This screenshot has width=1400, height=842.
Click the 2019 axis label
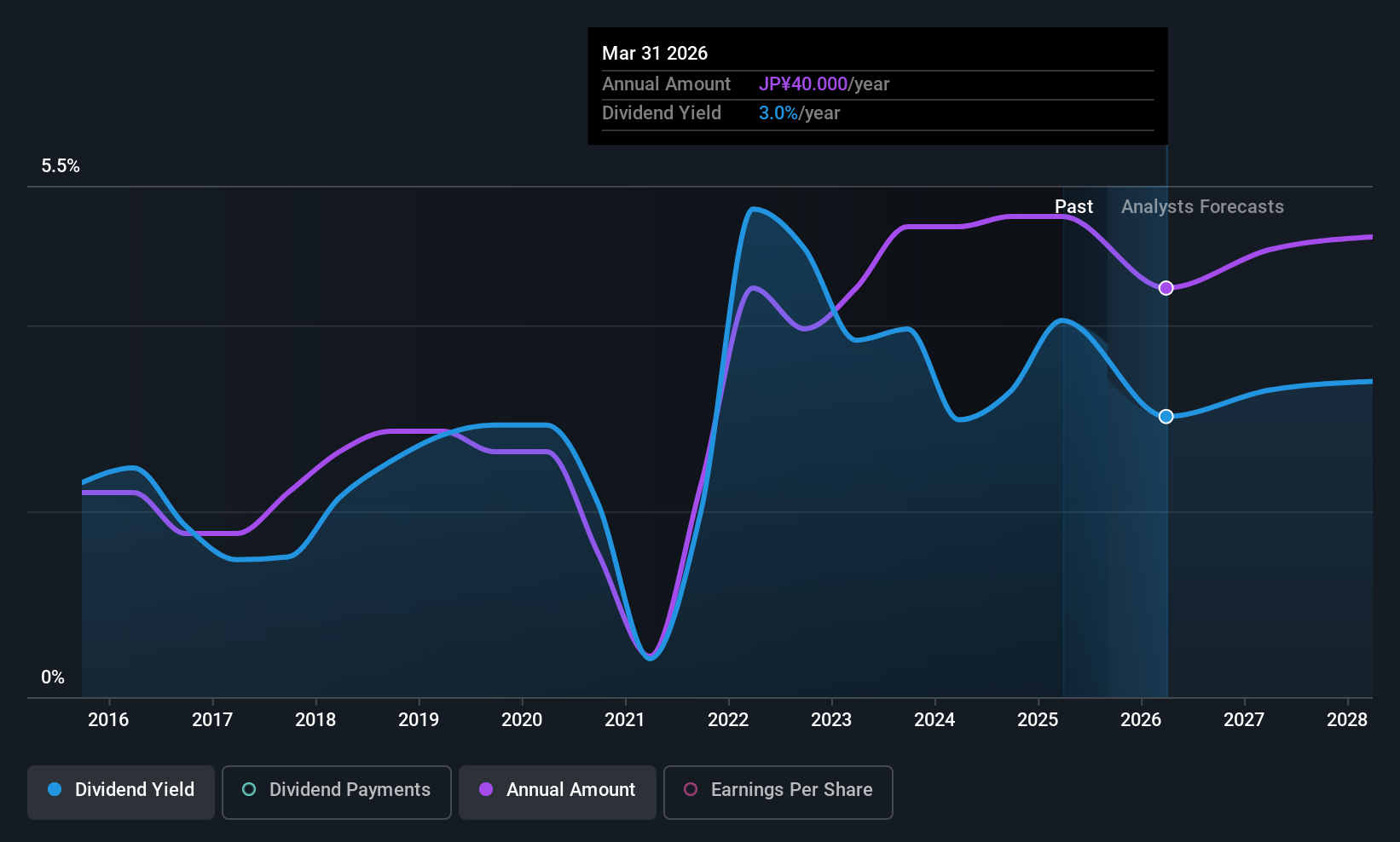point(419,720)
